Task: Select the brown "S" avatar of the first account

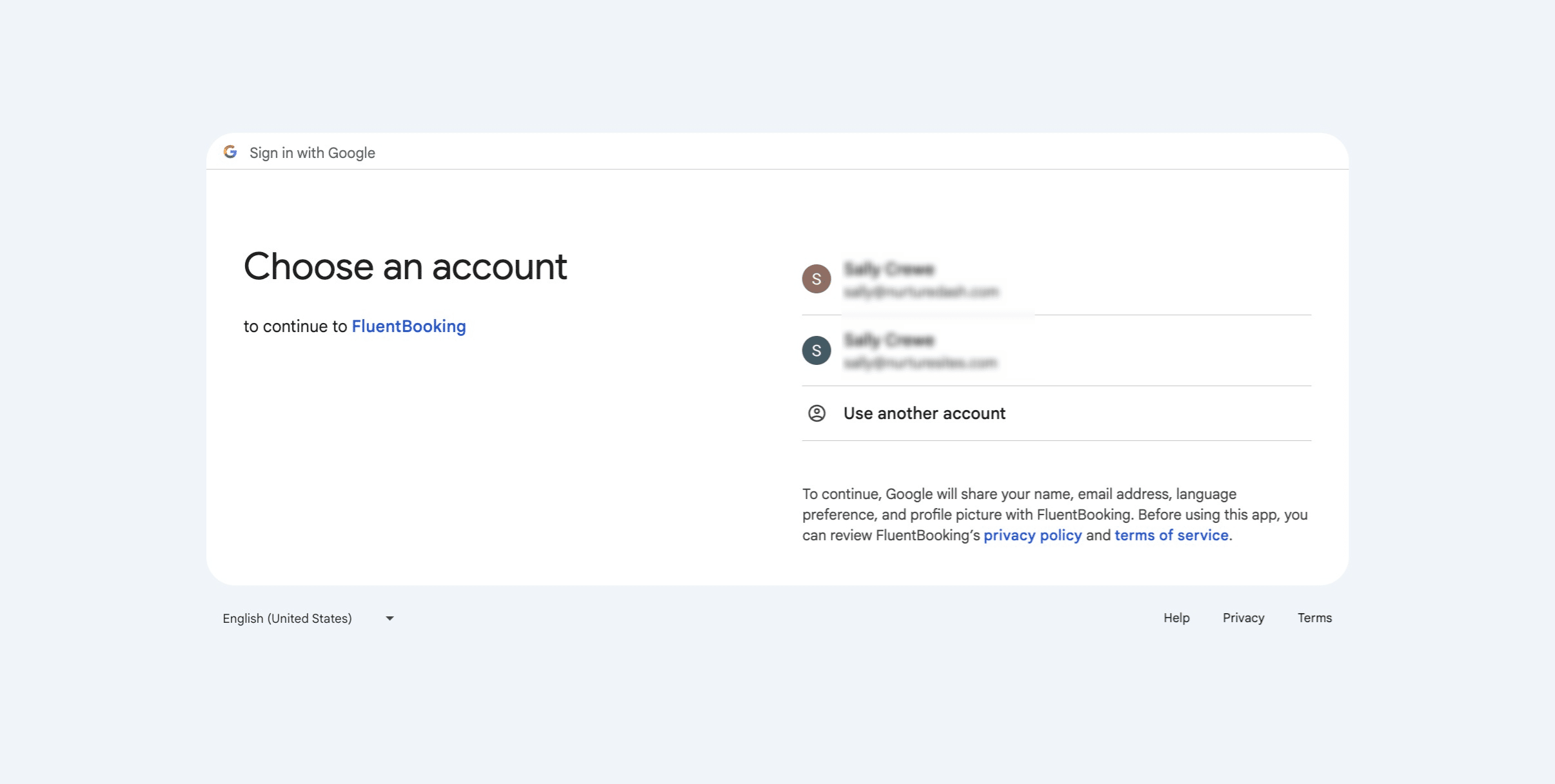Action: pos(816,279)
